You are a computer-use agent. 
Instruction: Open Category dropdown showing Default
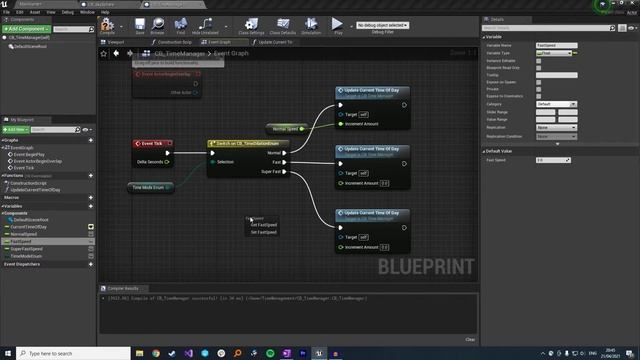coord(556,104)
